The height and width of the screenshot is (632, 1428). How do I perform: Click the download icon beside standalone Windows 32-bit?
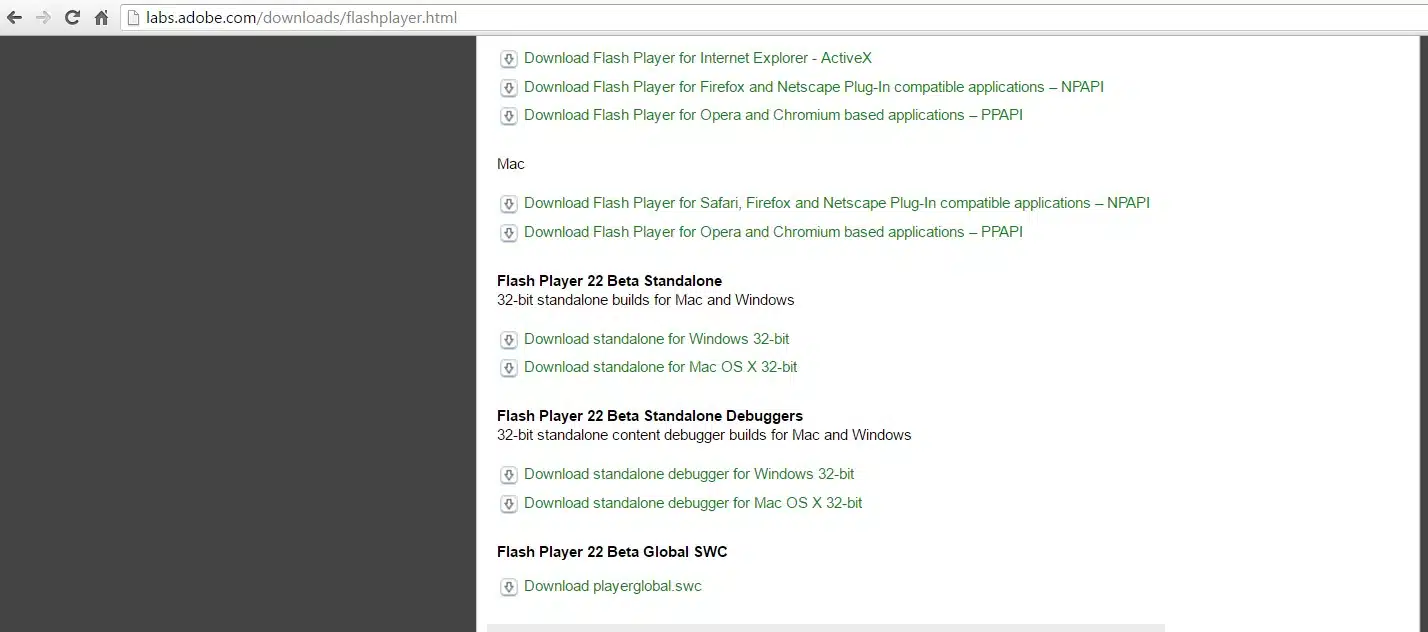[508, 340]
